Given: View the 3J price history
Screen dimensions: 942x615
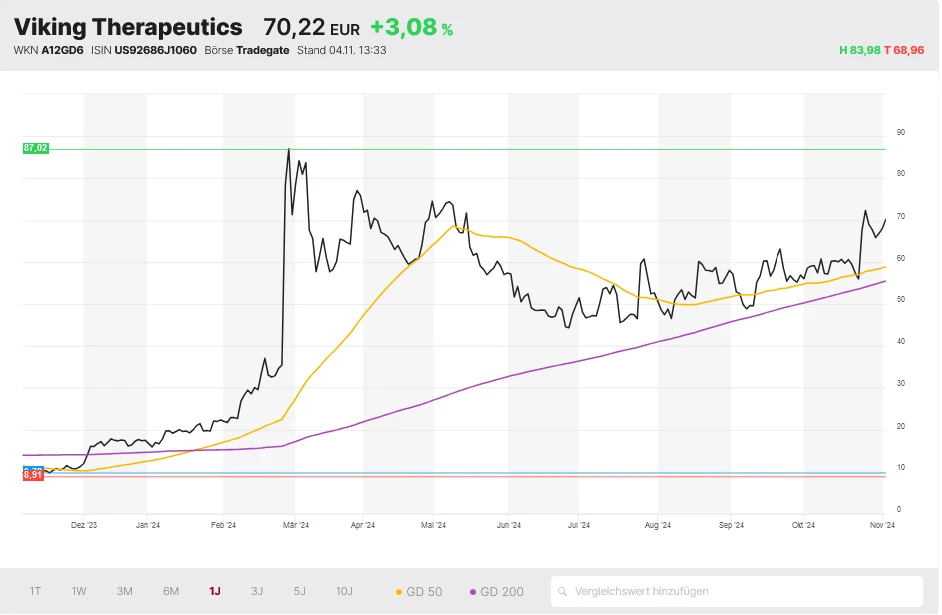Looking at the screenshot, I should [256, 591].
